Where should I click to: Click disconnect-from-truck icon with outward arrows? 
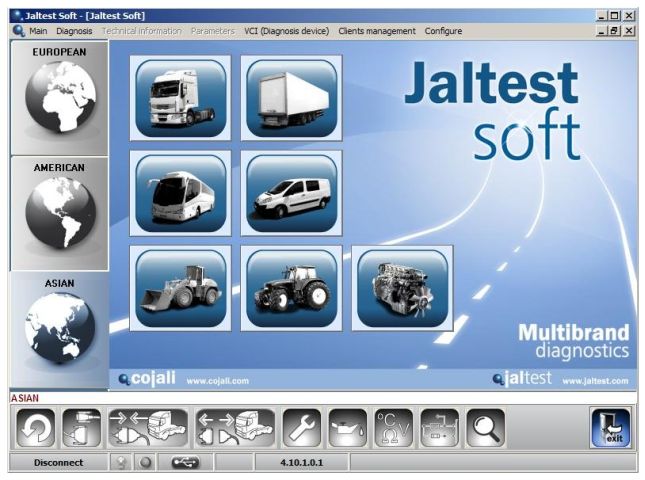[x=235, y=428]
